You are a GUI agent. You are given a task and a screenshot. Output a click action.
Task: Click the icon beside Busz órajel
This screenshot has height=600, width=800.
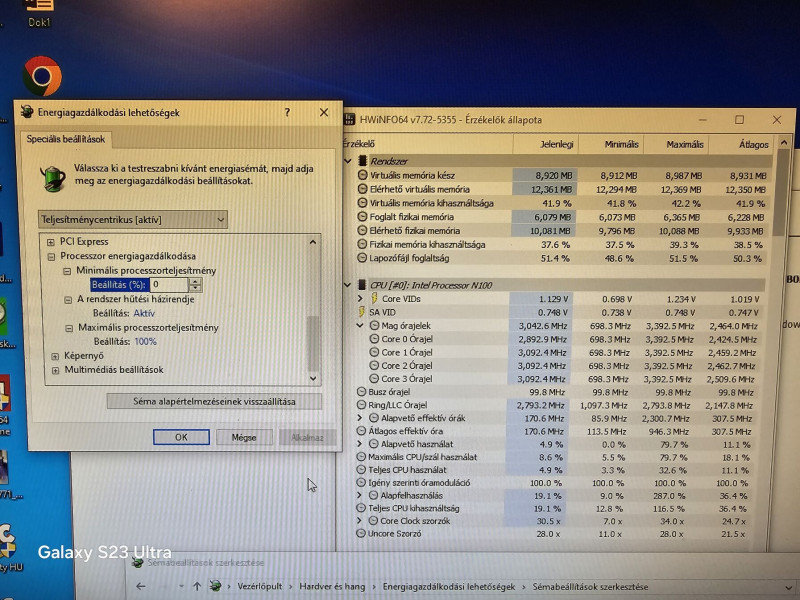point(361,392)
